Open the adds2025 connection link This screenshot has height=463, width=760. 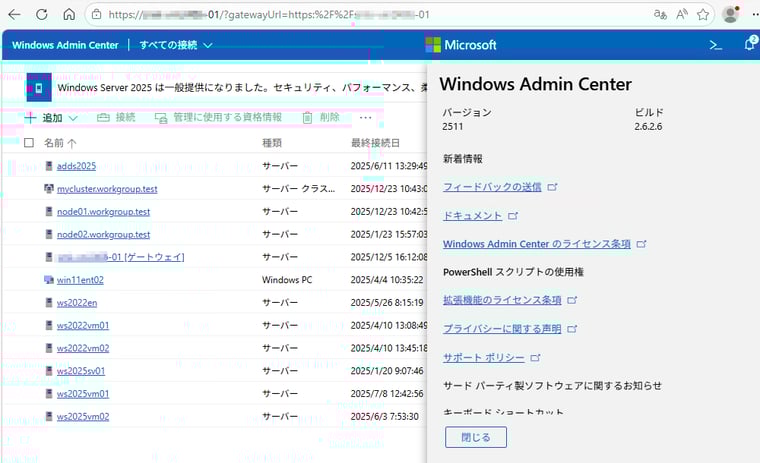(76, 166)
